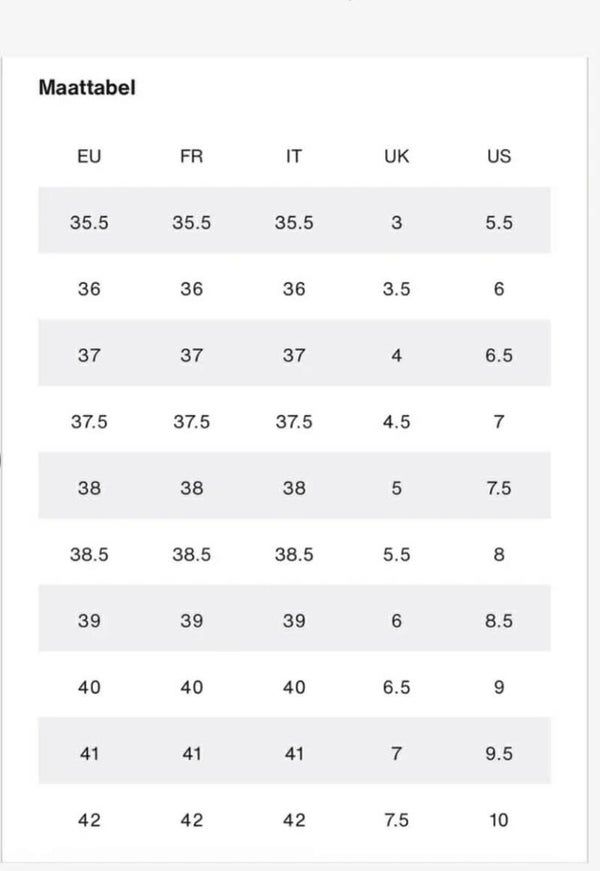Select size 3 in the UK column
Image resolution: width=600 pixels, height=871 pixels.
click(x=397, y=223)
